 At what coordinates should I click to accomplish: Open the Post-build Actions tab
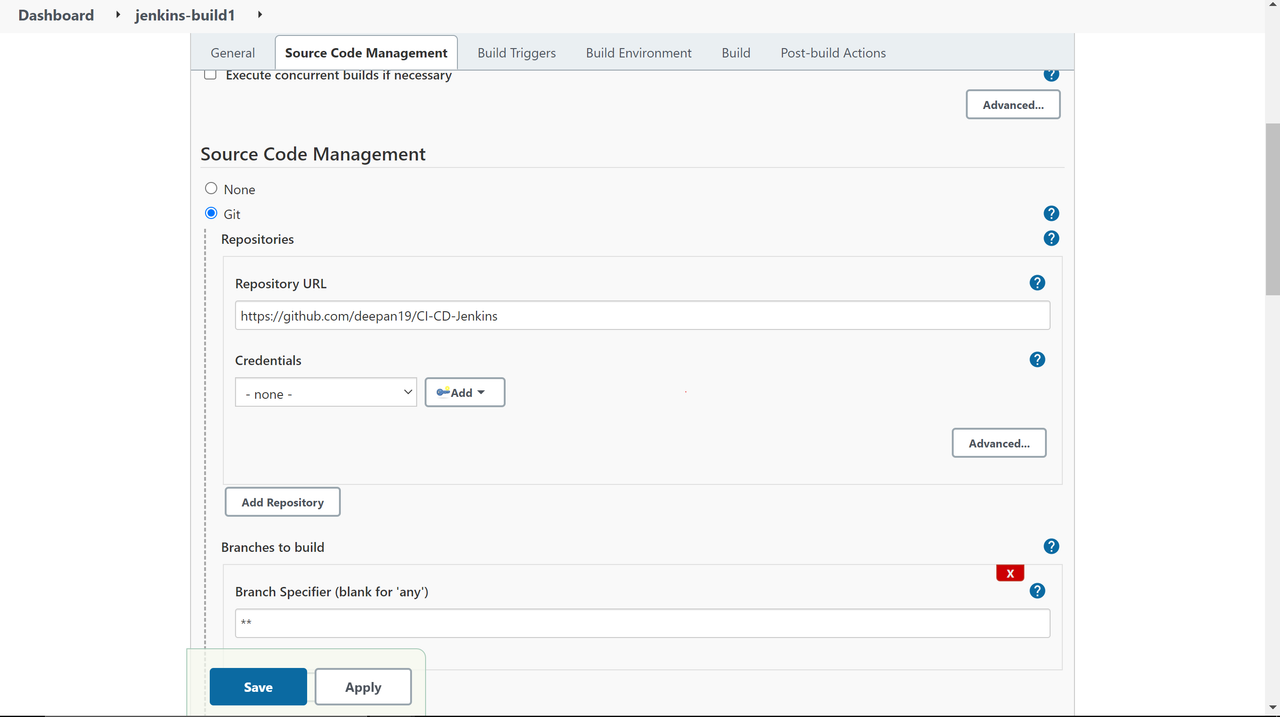pos(833,53)
